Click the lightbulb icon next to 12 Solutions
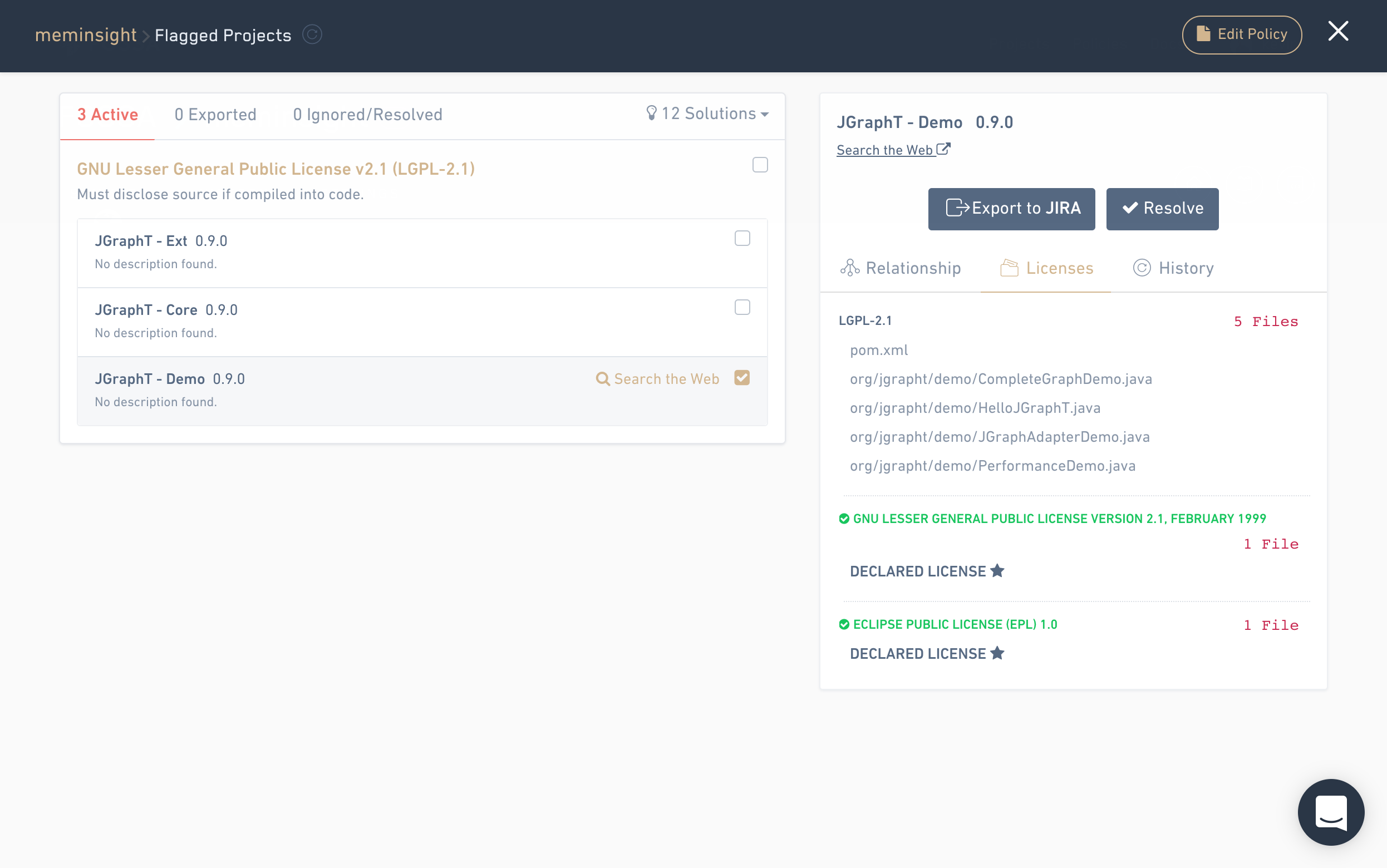The width and height of the screenshot is (1387, 868). coord(651,113)
